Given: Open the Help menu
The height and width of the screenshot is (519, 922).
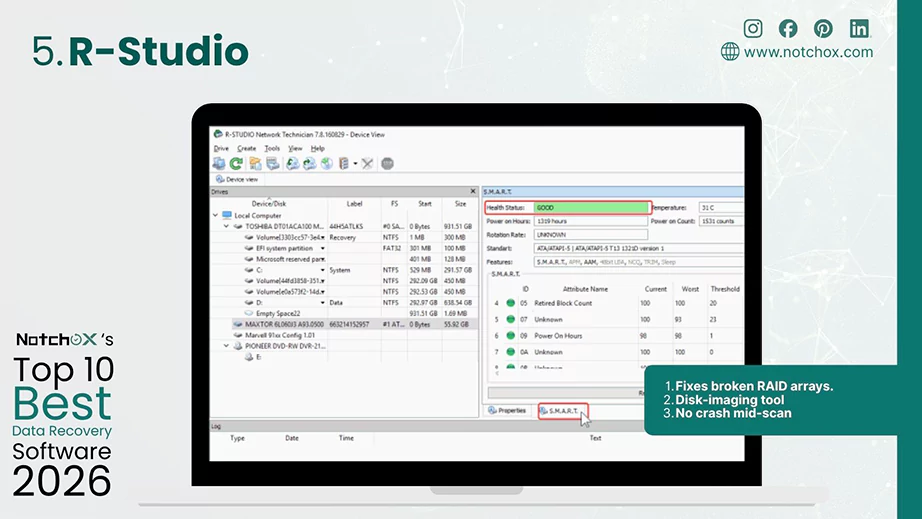Looking at the screenshot, I should tap(318, 148).
